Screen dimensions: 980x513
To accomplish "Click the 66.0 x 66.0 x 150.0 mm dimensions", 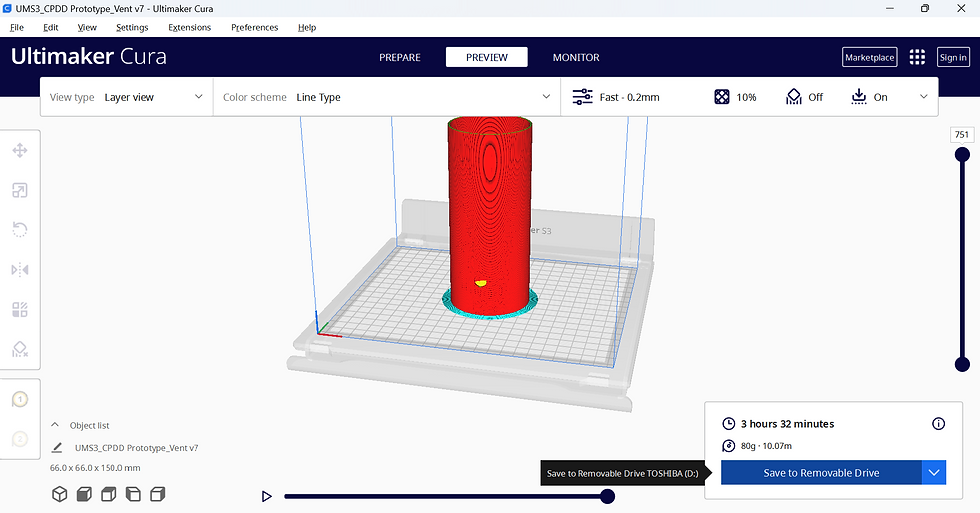I will tap(95, 467).
